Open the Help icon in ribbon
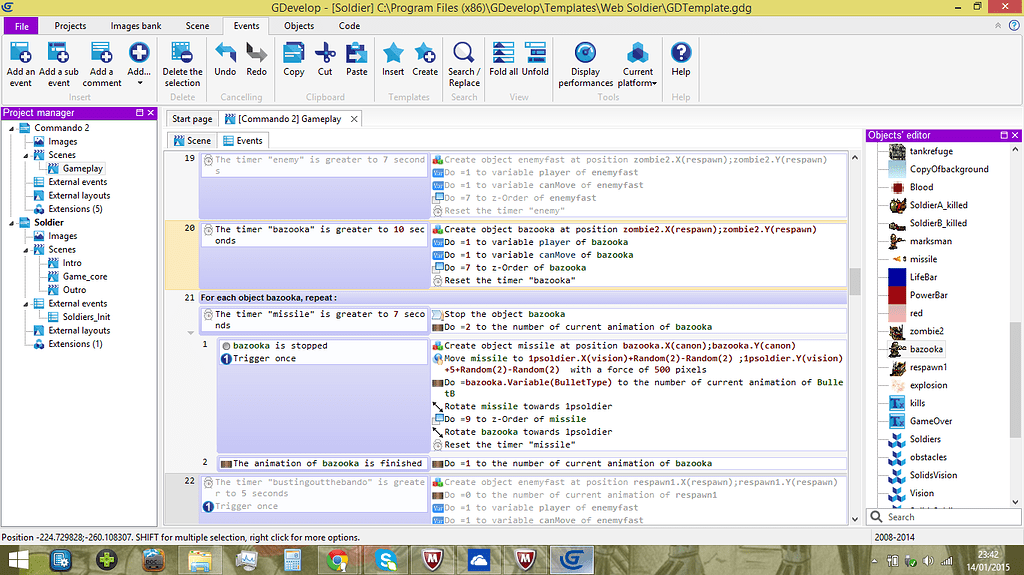This screenshot has width=1024, height=575. coord(681,53)
